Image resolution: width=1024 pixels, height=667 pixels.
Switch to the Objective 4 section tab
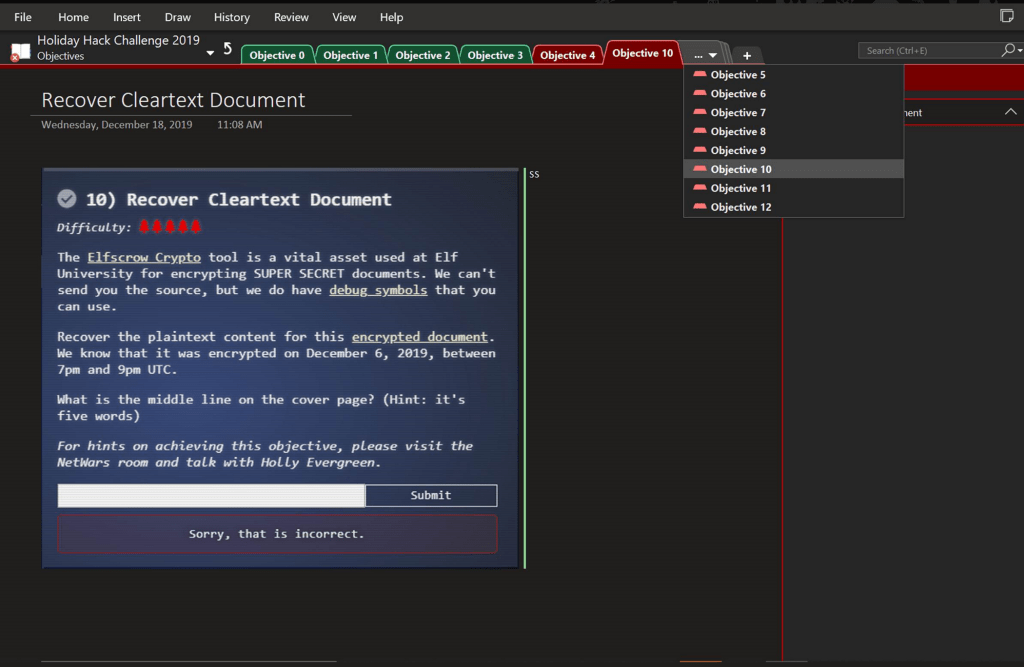point(567,55)
